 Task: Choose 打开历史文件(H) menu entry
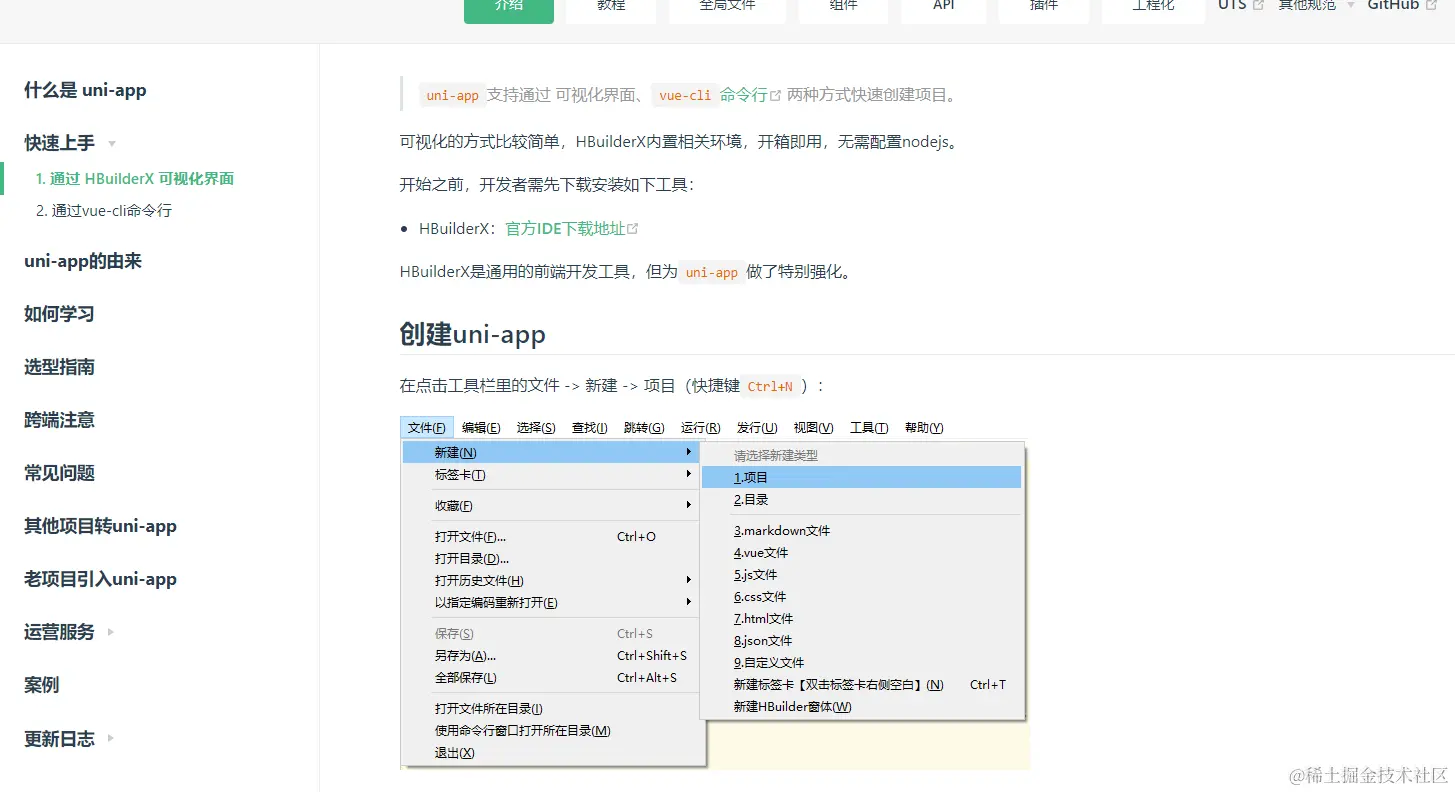(550, 581)
